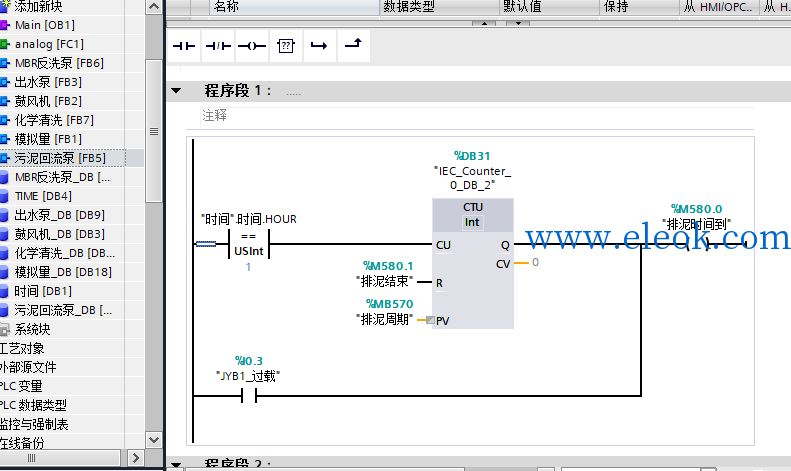Open the 时间 [DB1] data block

(x=43, y=291)
